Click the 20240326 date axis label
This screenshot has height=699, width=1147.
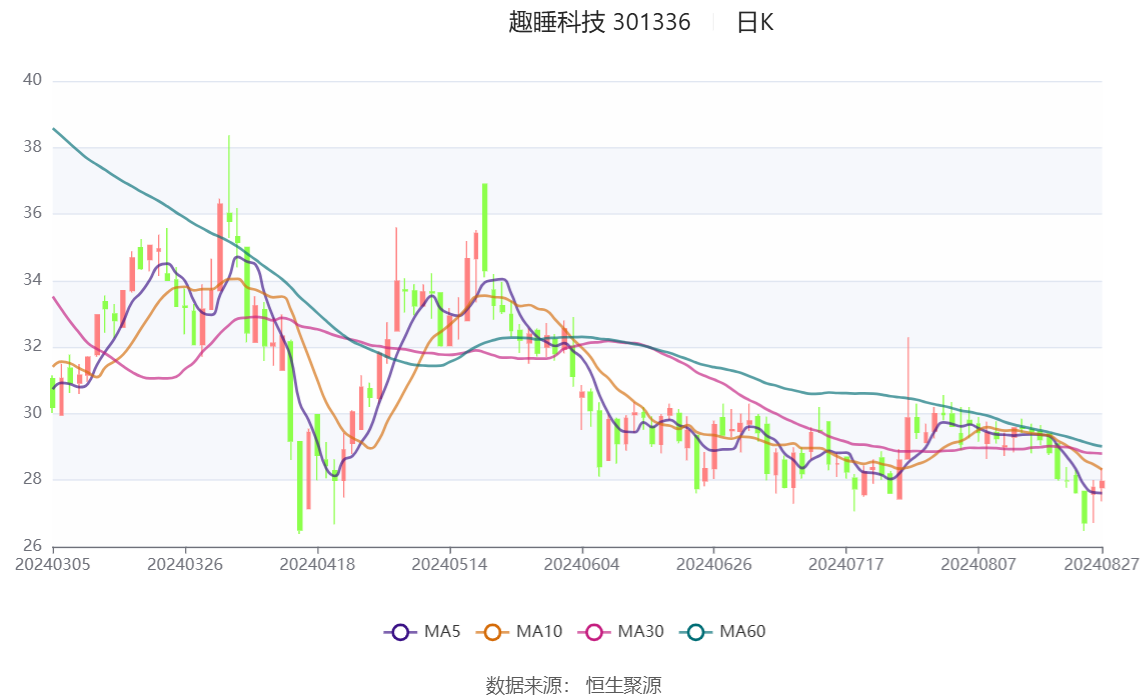click(x=185, y=564)
